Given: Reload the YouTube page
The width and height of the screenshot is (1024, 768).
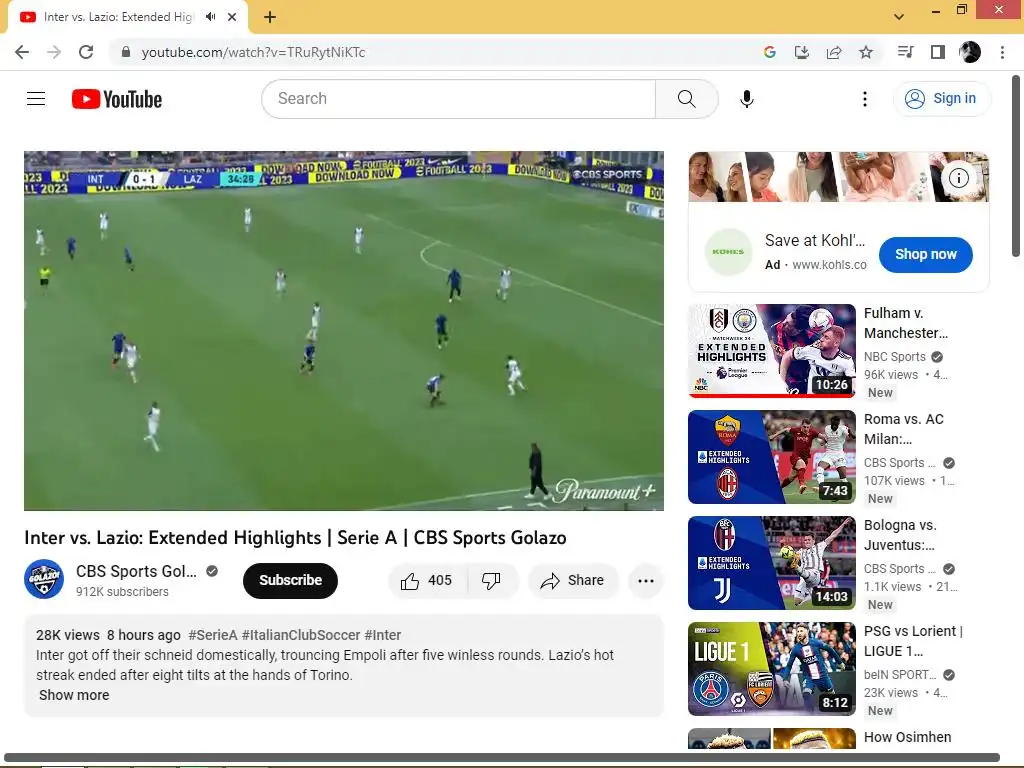Looking at the screenshot, I should click(86, 52).
